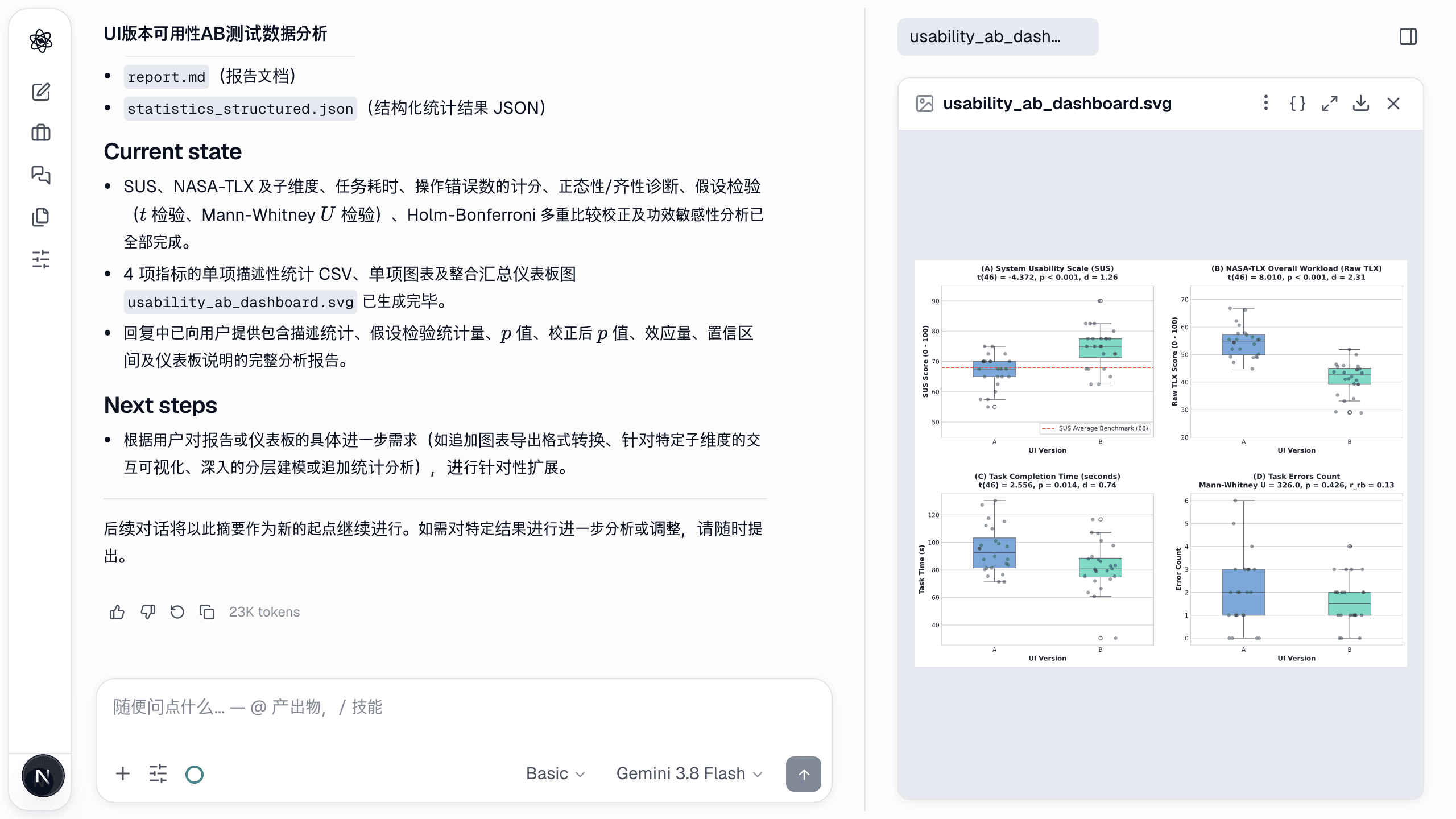Image resolution: width=1456 pixels, height=819 pixels.
Task: Give thumbs up to the response
Action: 117,612
